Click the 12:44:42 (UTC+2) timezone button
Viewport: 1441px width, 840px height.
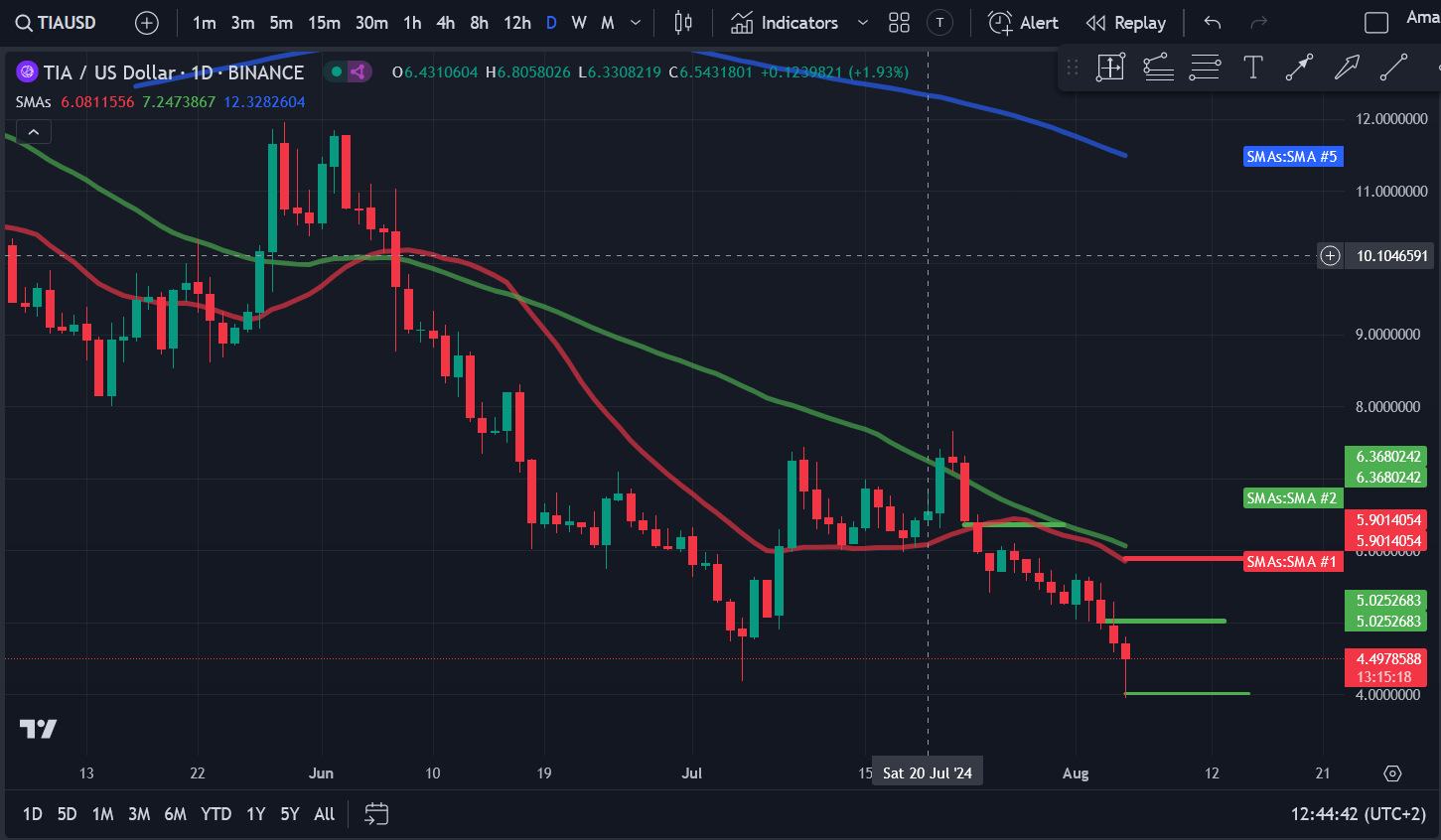pos(1359,814)
